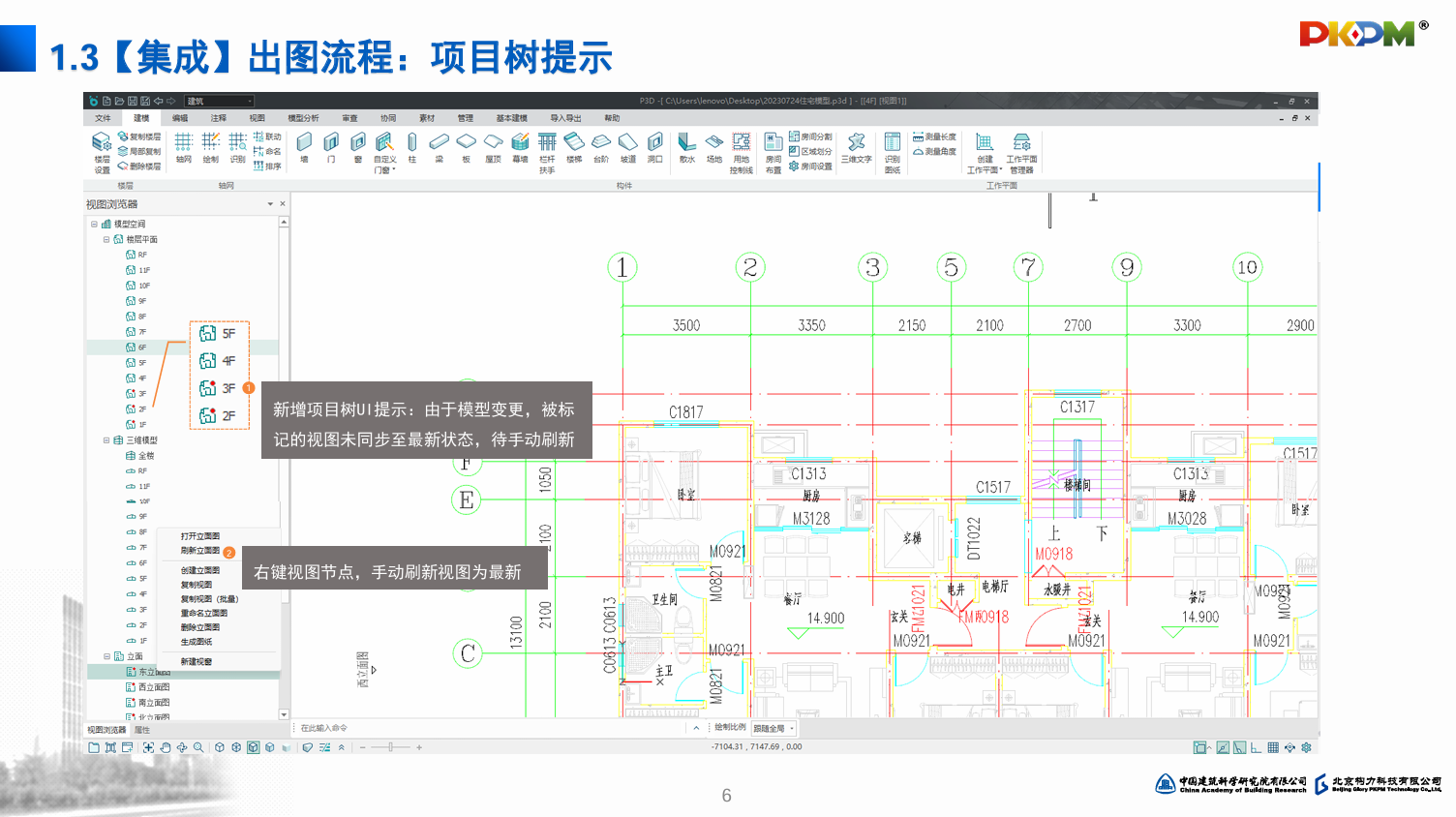
Task: Open the 创建工作平面 dropdown
Action: point(985,153)
